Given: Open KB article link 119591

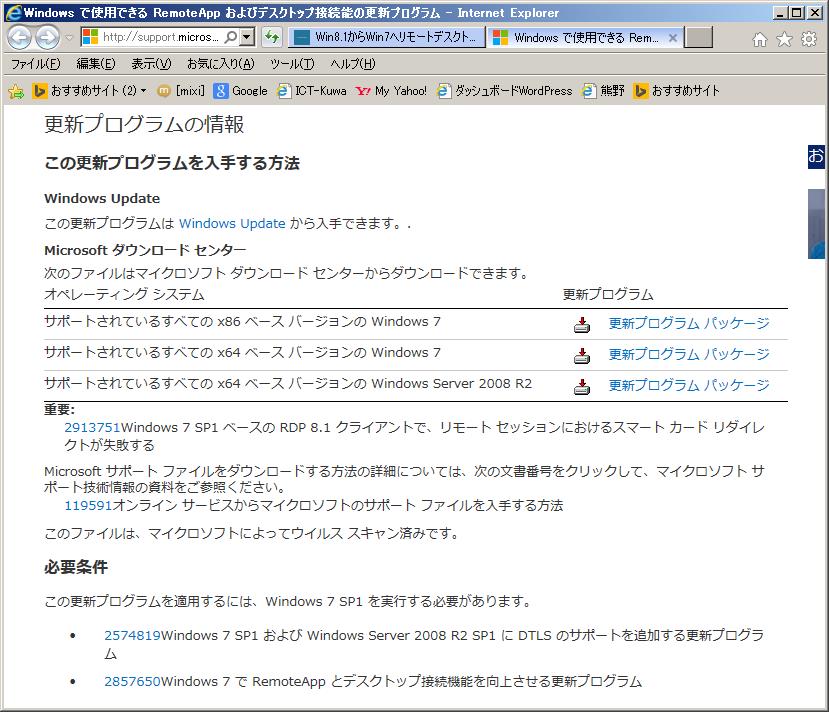Looking at the screenshot, I should click(x=88, y=506).
